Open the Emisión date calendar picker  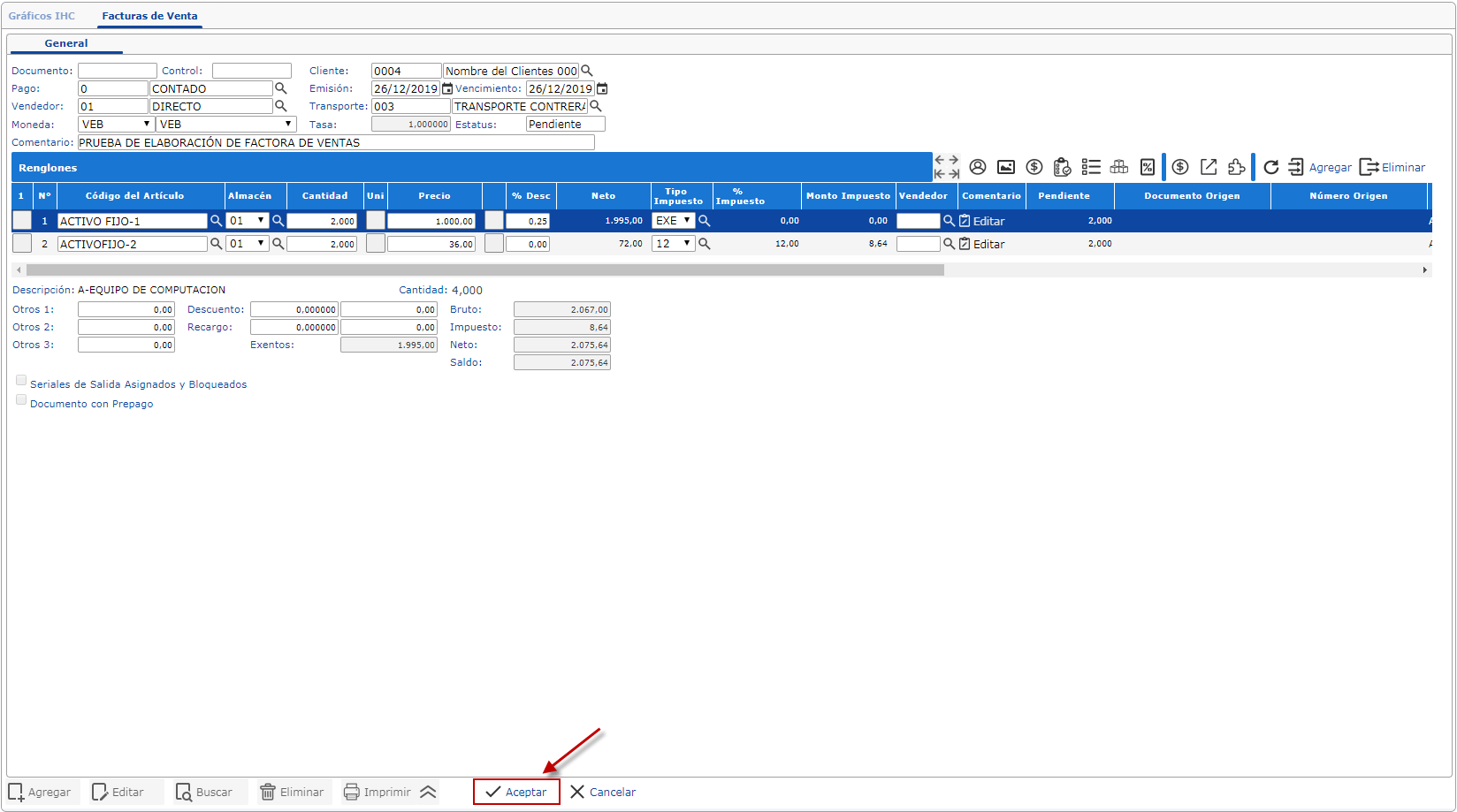pos(447,88)
